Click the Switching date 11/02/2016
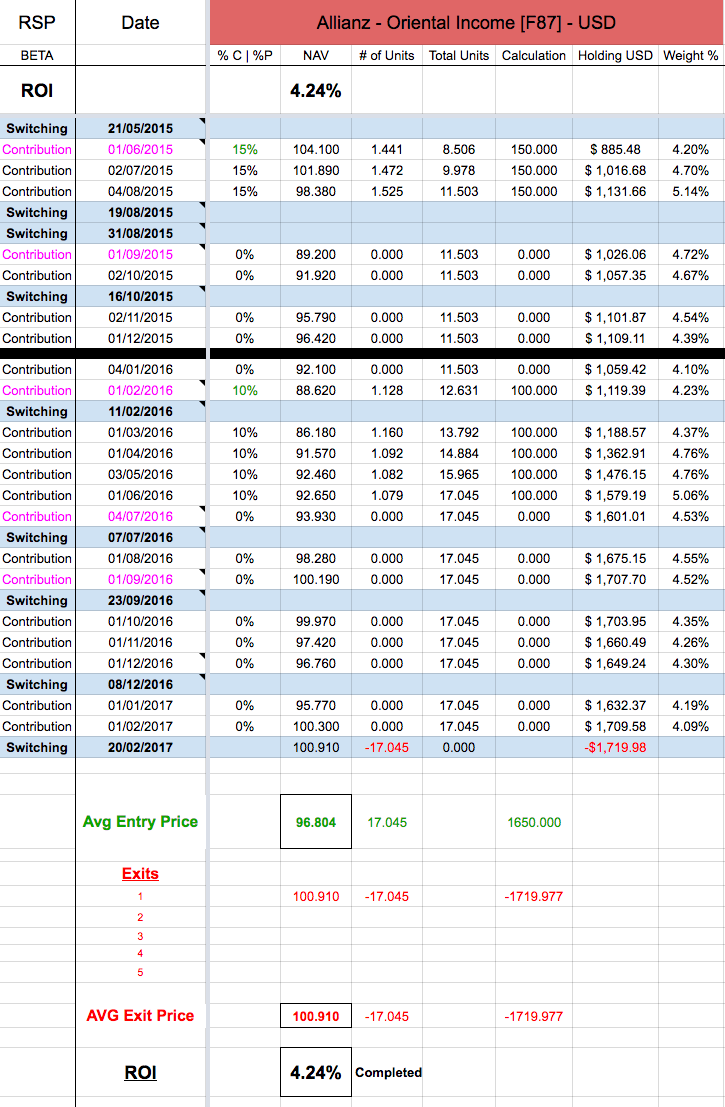 coord(140,412)
